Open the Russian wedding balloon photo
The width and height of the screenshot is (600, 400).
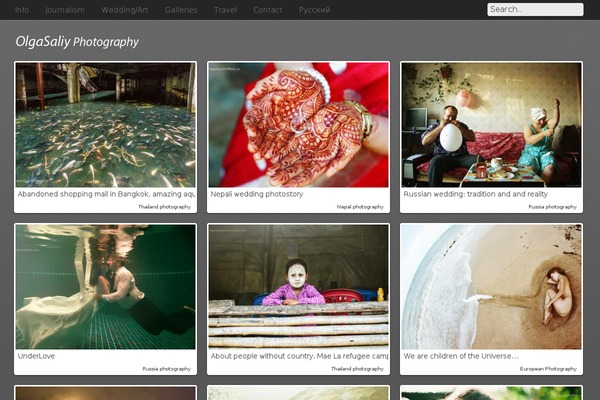coord(491,125)
